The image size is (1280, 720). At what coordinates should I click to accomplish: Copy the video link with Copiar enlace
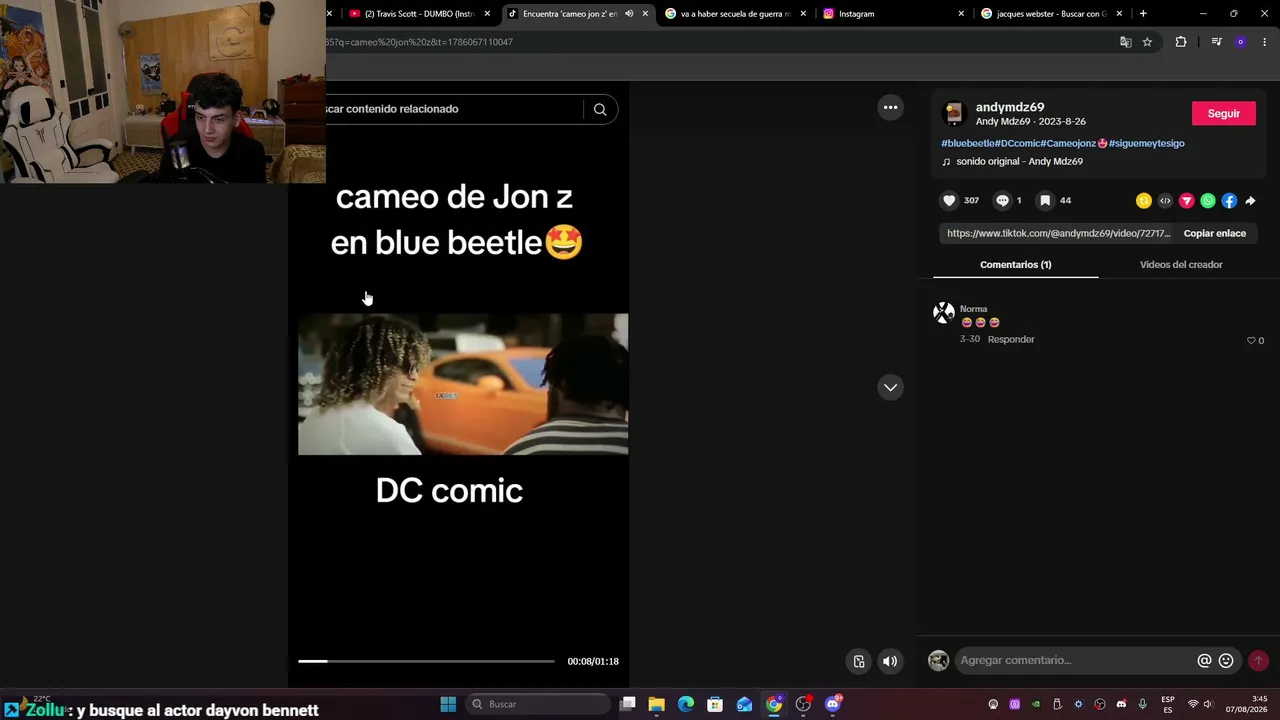pos(1215,233)
